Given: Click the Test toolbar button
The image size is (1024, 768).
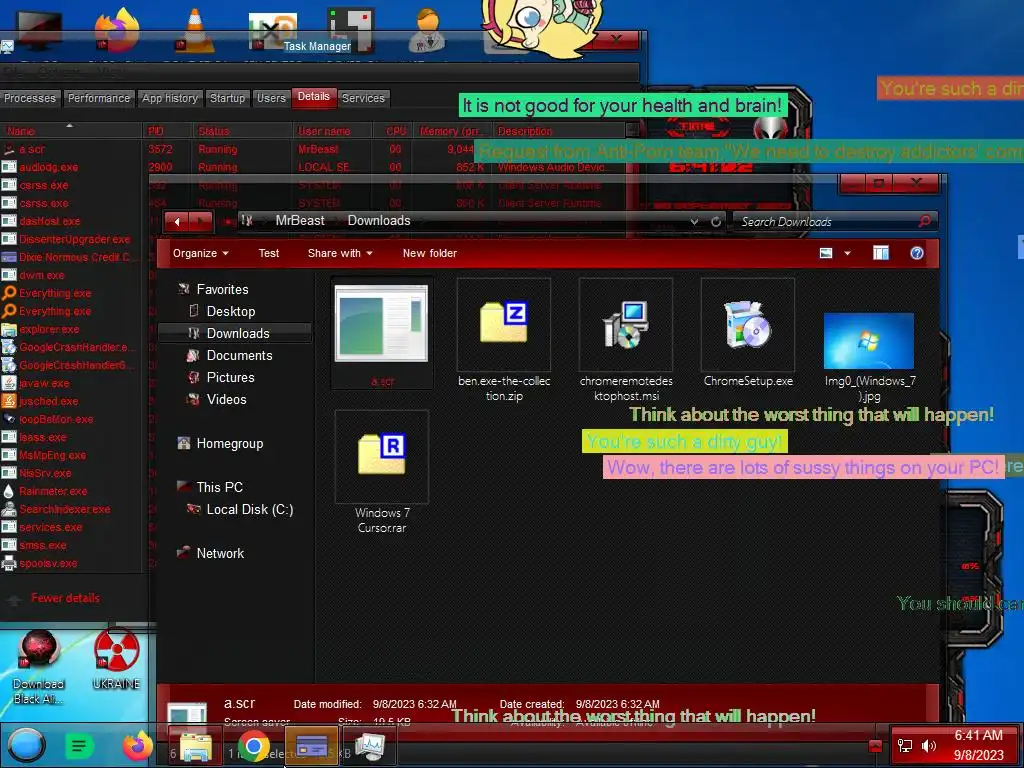Looking at the screenshot, I should coord(268,253).
